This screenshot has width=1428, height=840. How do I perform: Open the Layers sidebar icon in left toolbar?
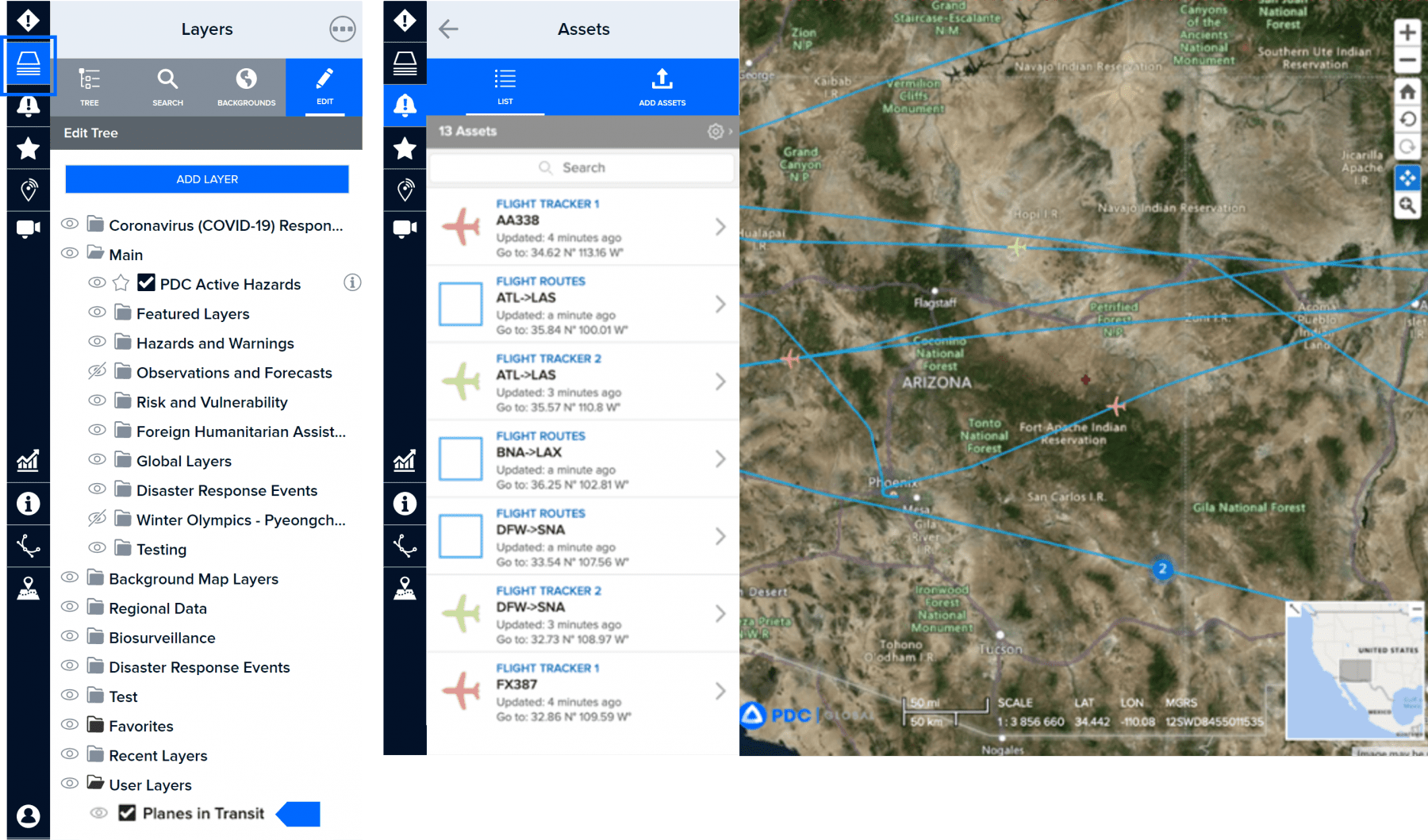click(x=29, y=64)
